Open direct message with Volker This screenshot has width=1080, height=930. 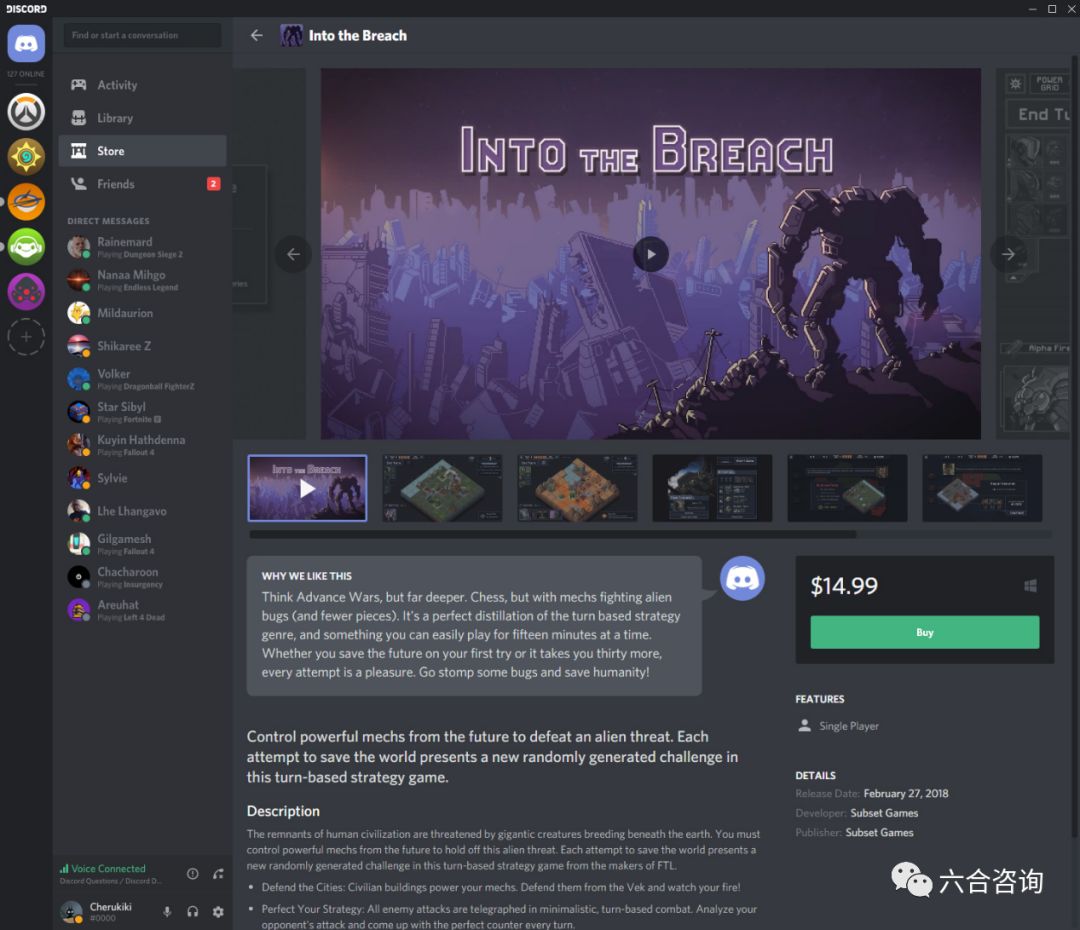coord(143,379)
